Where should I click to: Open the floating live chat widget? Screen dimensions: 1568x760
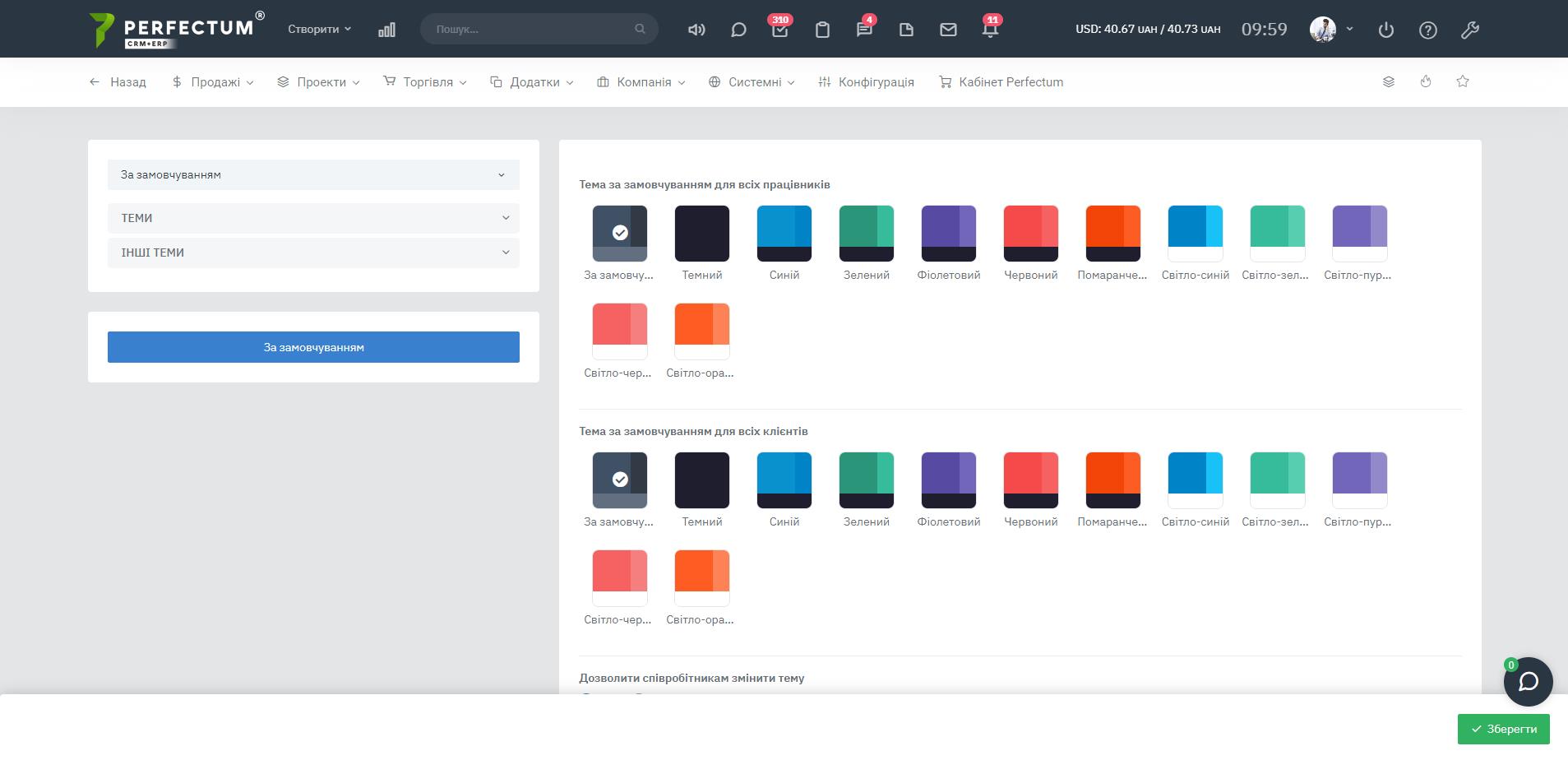[1528, 682]
